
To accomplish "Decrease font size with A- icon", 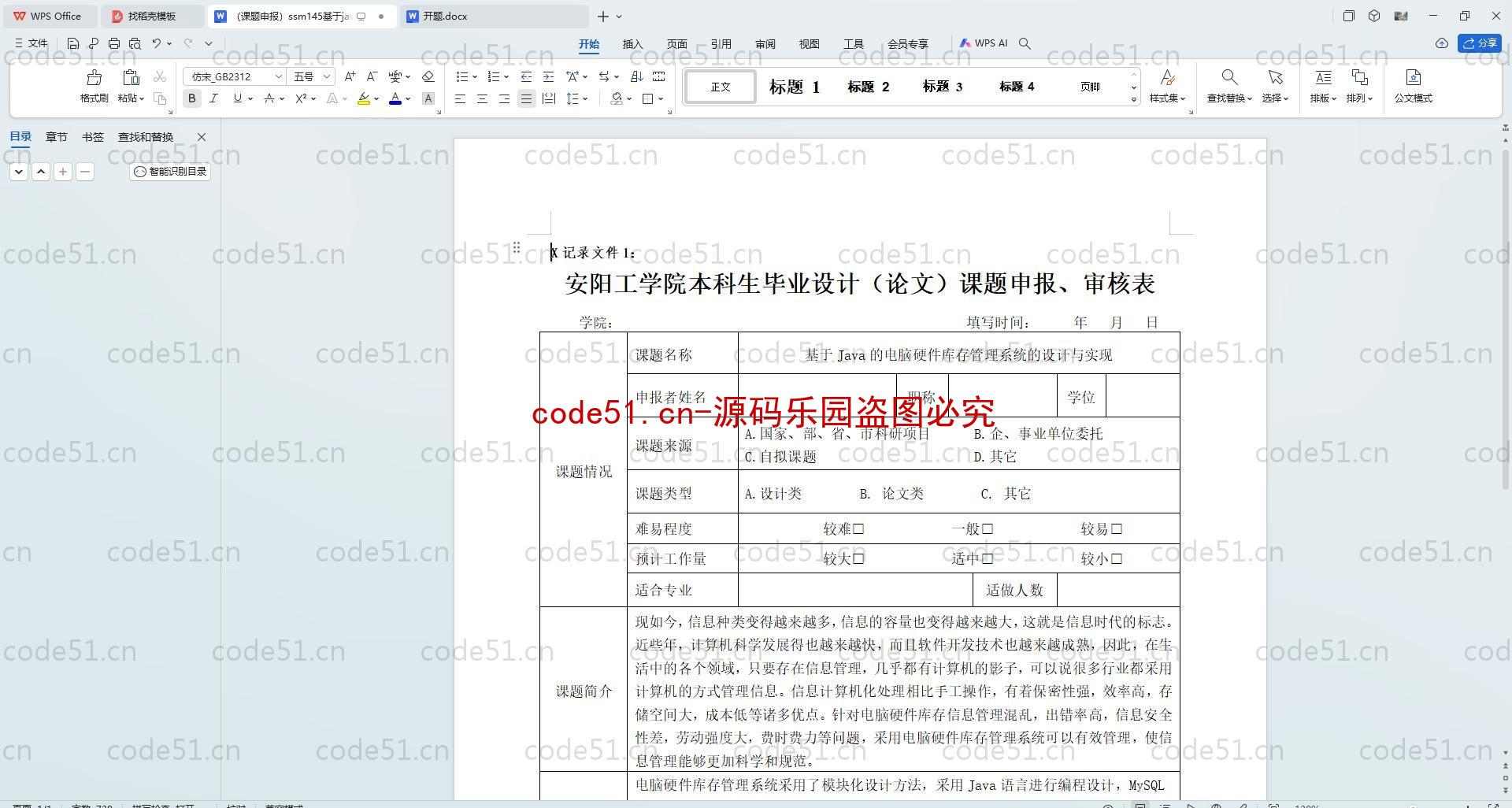I will 372,76.
